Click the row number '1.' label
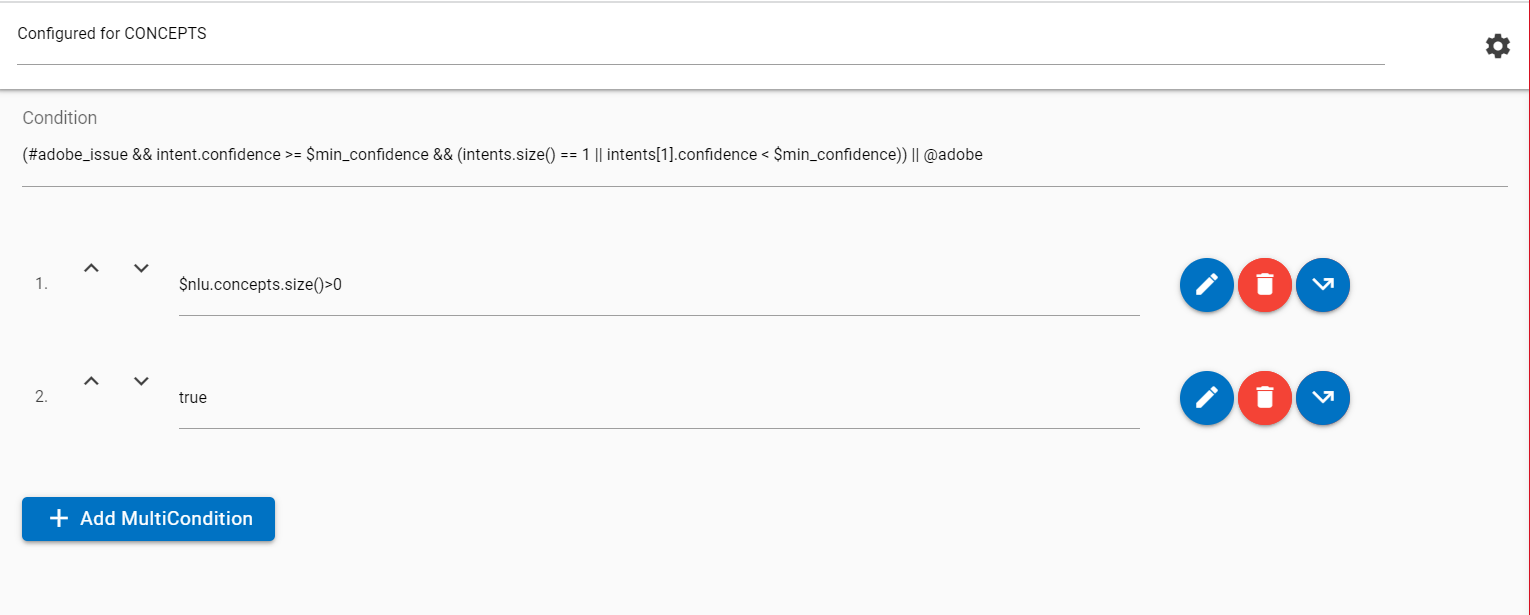The height and width of the screenshot is (615, 1530). click(x=40, y=284)
